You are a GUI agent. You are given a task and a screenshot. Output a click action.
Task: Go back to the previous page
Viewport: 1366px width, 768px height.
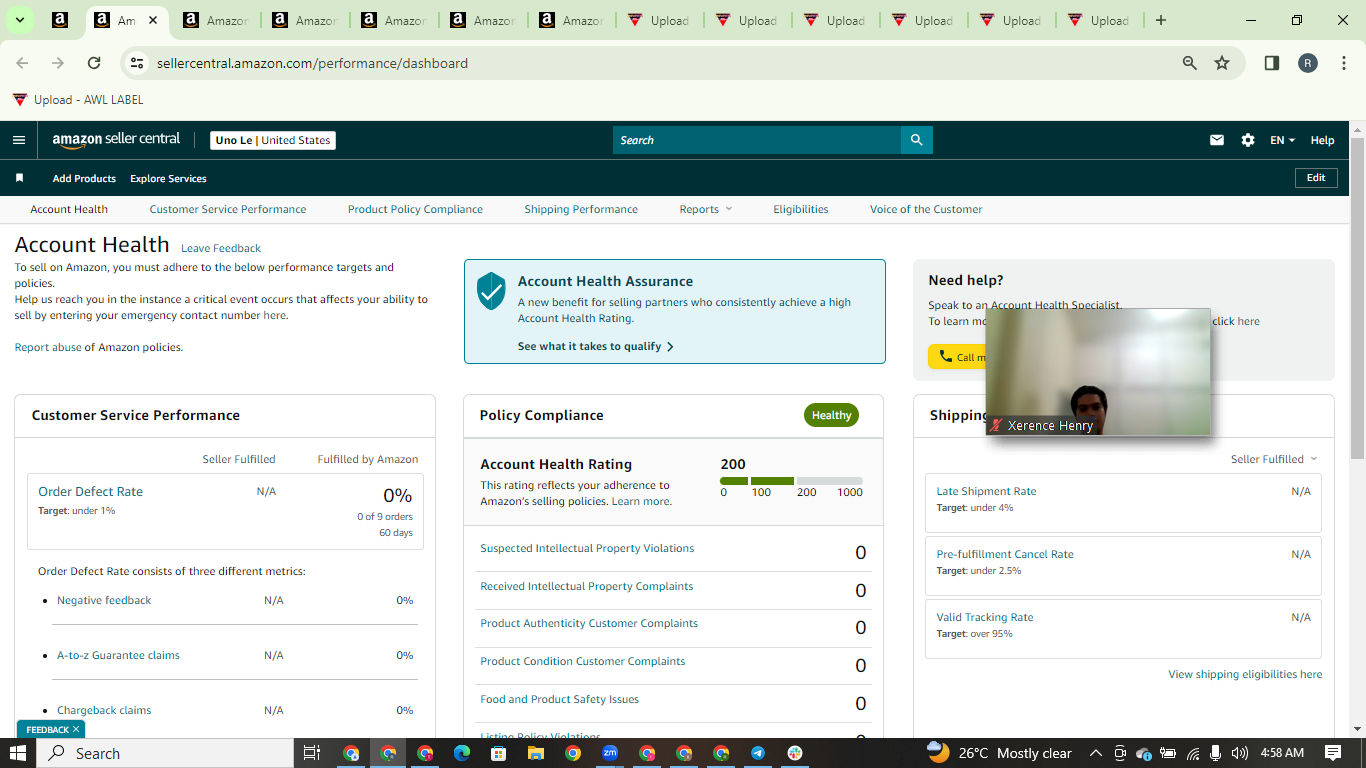click(x=22, y=63)
